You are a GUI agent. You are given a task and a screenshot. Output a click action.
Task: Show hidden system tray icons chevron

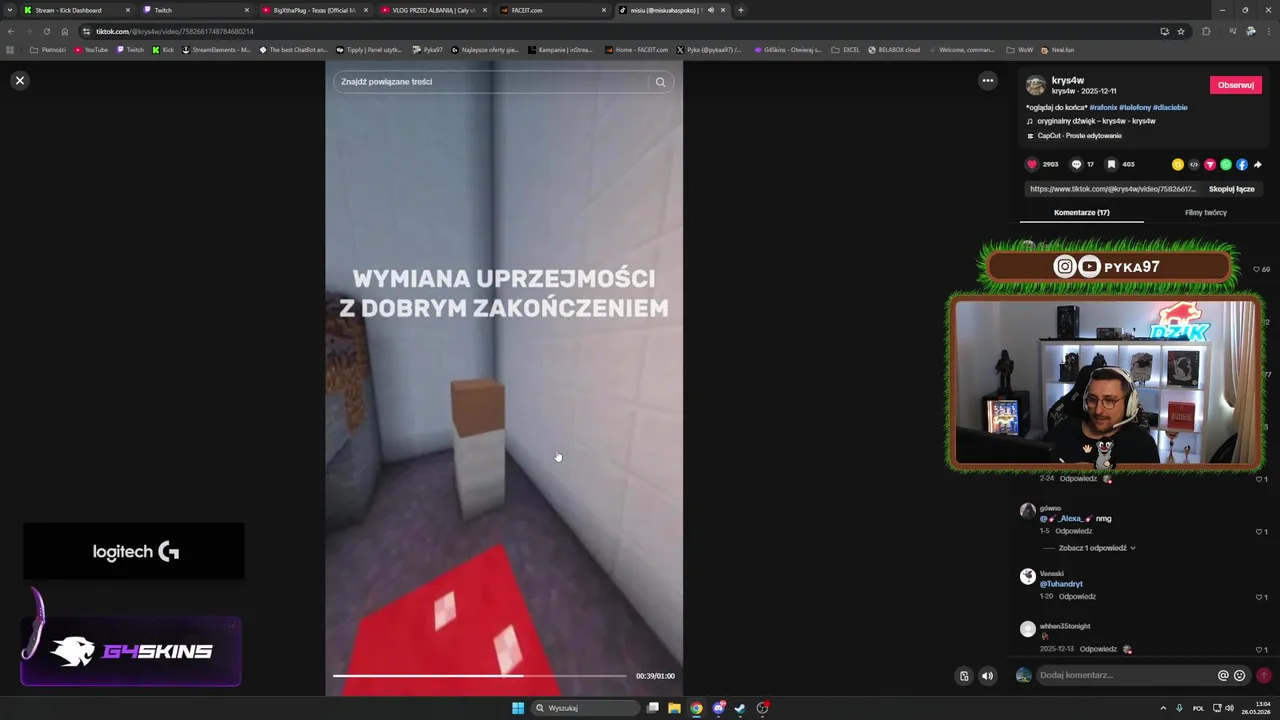(1163, 708)
